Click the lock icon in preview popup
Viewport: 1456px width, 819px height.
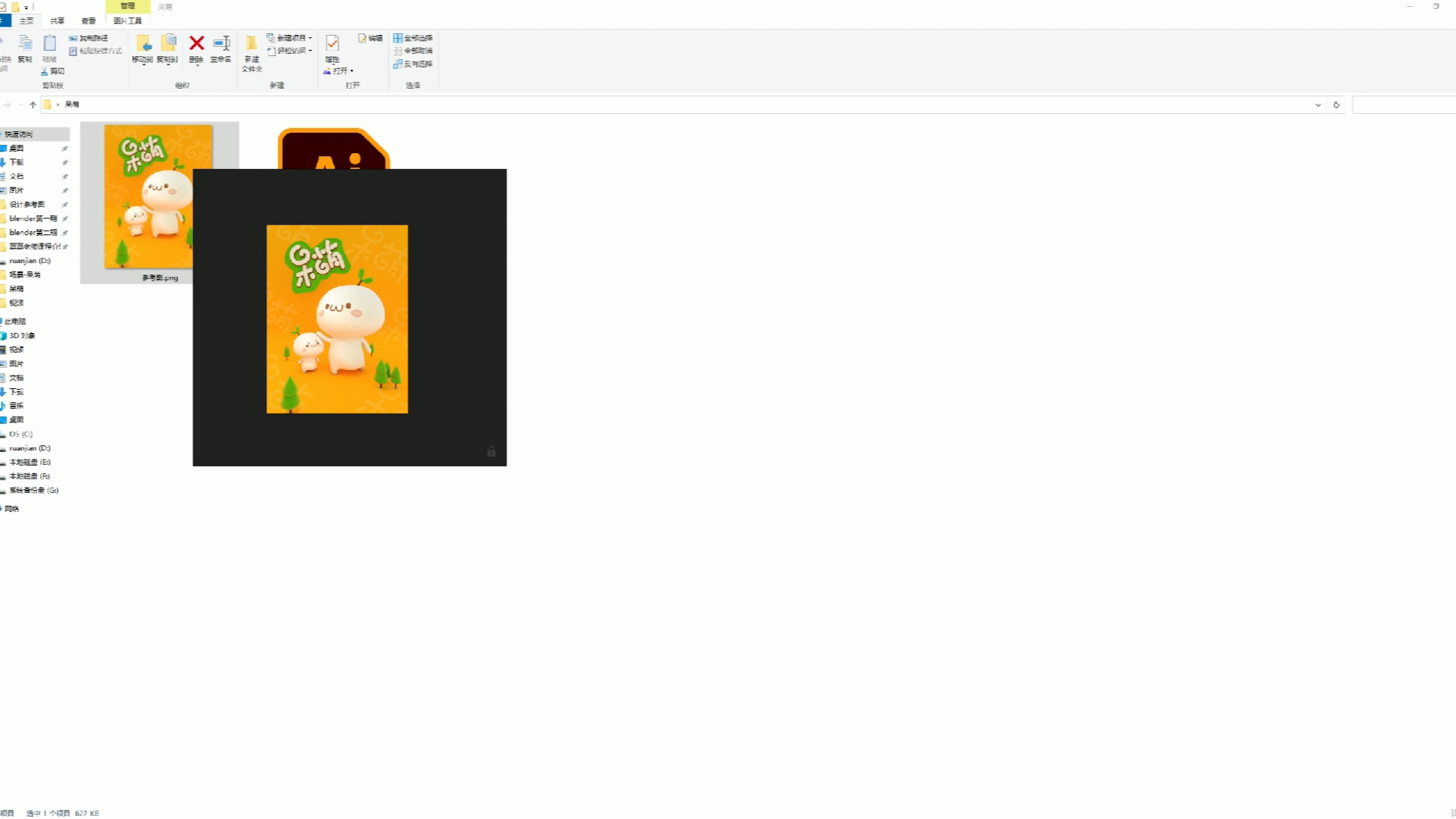coord(491,451)
